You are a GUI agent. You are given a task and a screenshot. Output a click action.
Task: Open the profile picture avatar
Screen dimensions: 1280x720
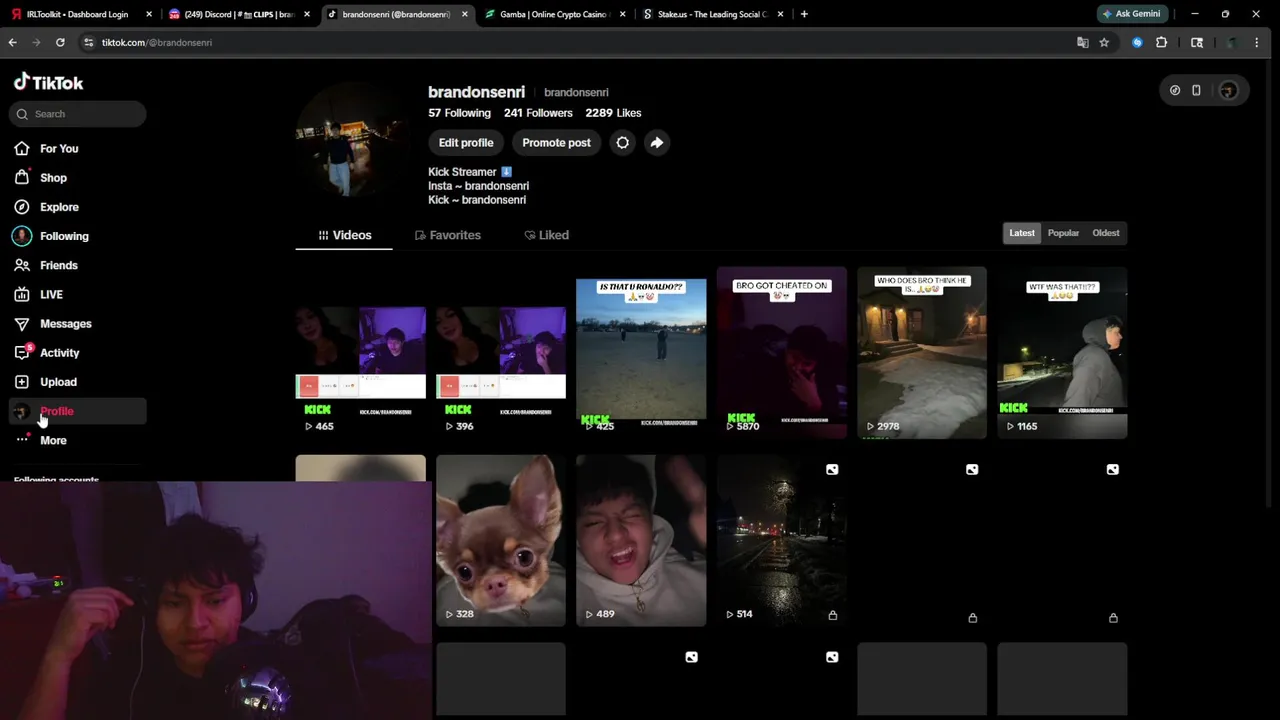click(x=350, y=140)
